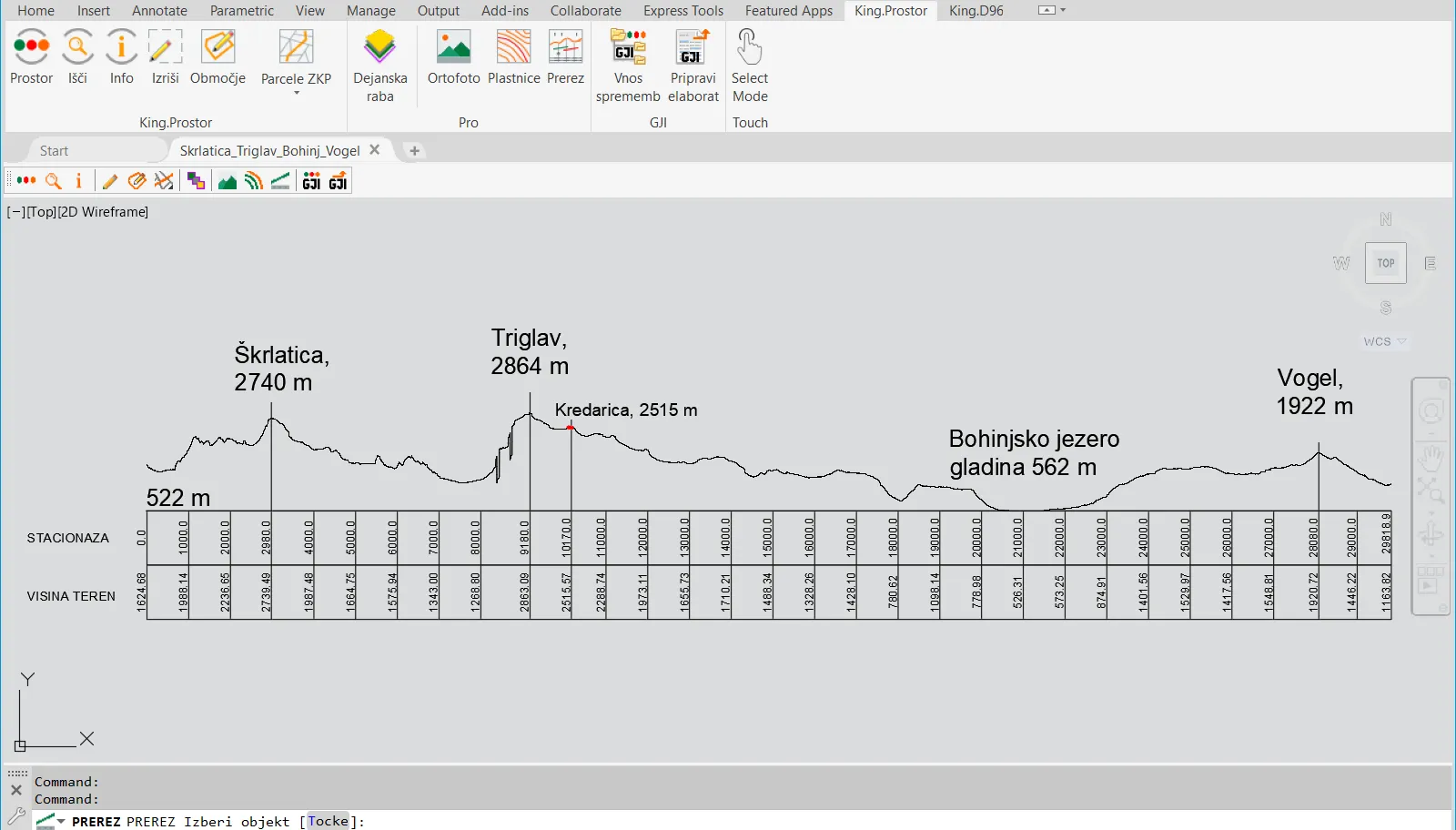Open the Start document tab
Viewport: 1456px width, 830px height.
(54, 151)
